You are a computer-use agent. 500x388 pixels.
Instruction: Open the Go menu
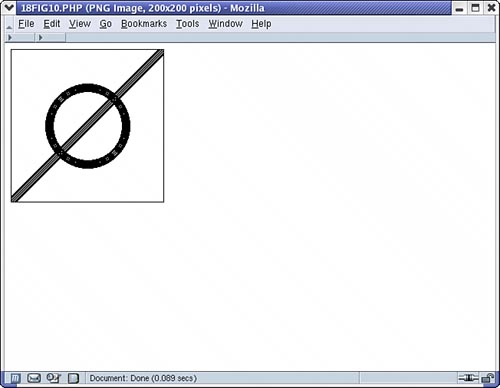(x=106, y=24)
